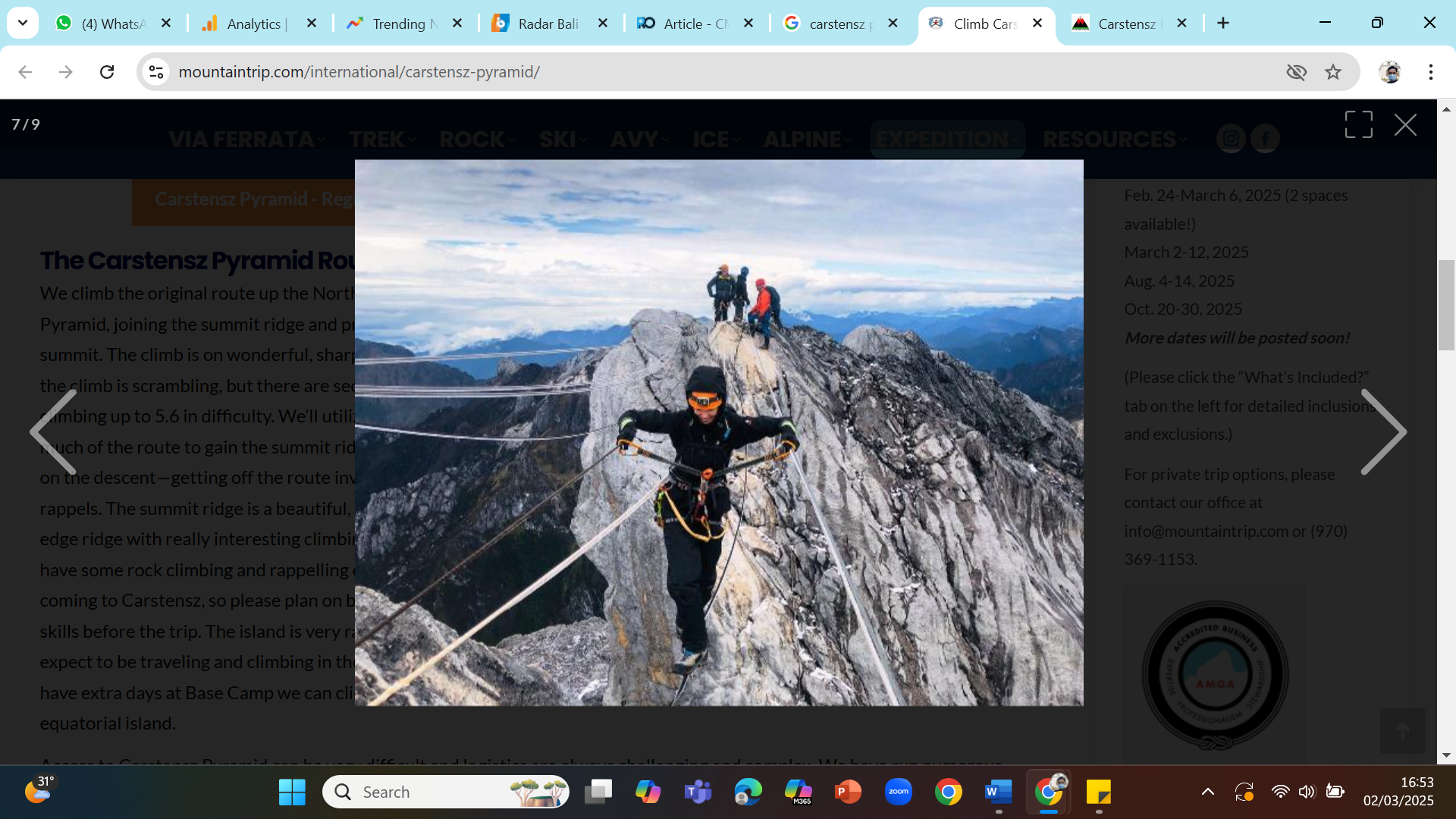Open Zoom from the taskbar
Viewport: 1456px width, 819px height.
(899, 792)
